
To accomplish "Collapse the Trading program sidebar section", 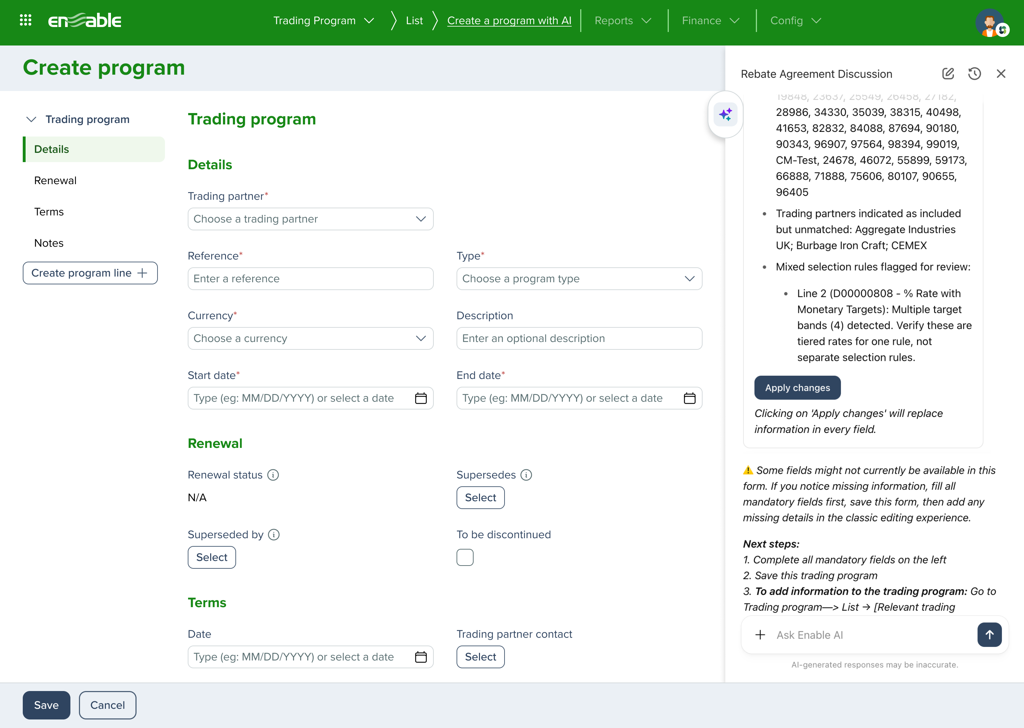I will (x=31, y=120).
